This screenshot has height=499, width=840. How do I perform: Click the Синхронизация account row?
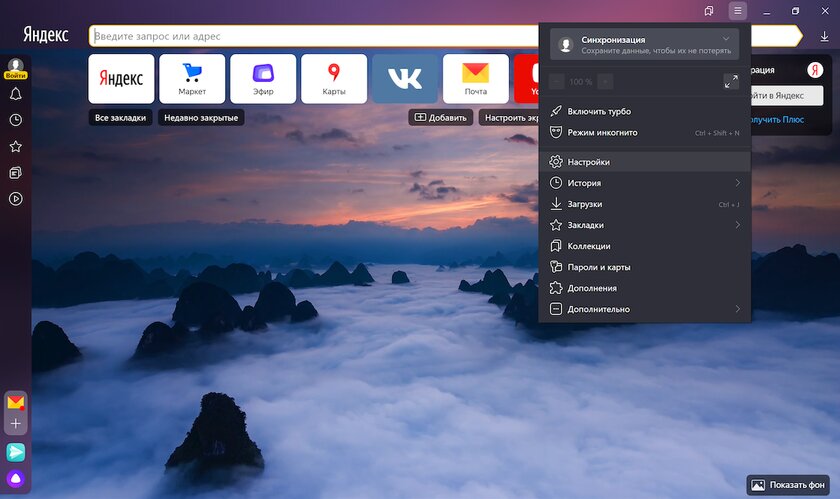pyautogui.click(x=644, y=44)
